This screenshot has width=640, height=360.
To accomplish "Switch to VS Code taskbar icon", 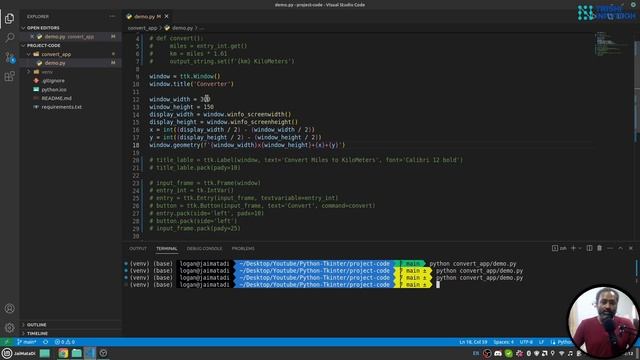I will pyautogui.click(x=90, y=353).
